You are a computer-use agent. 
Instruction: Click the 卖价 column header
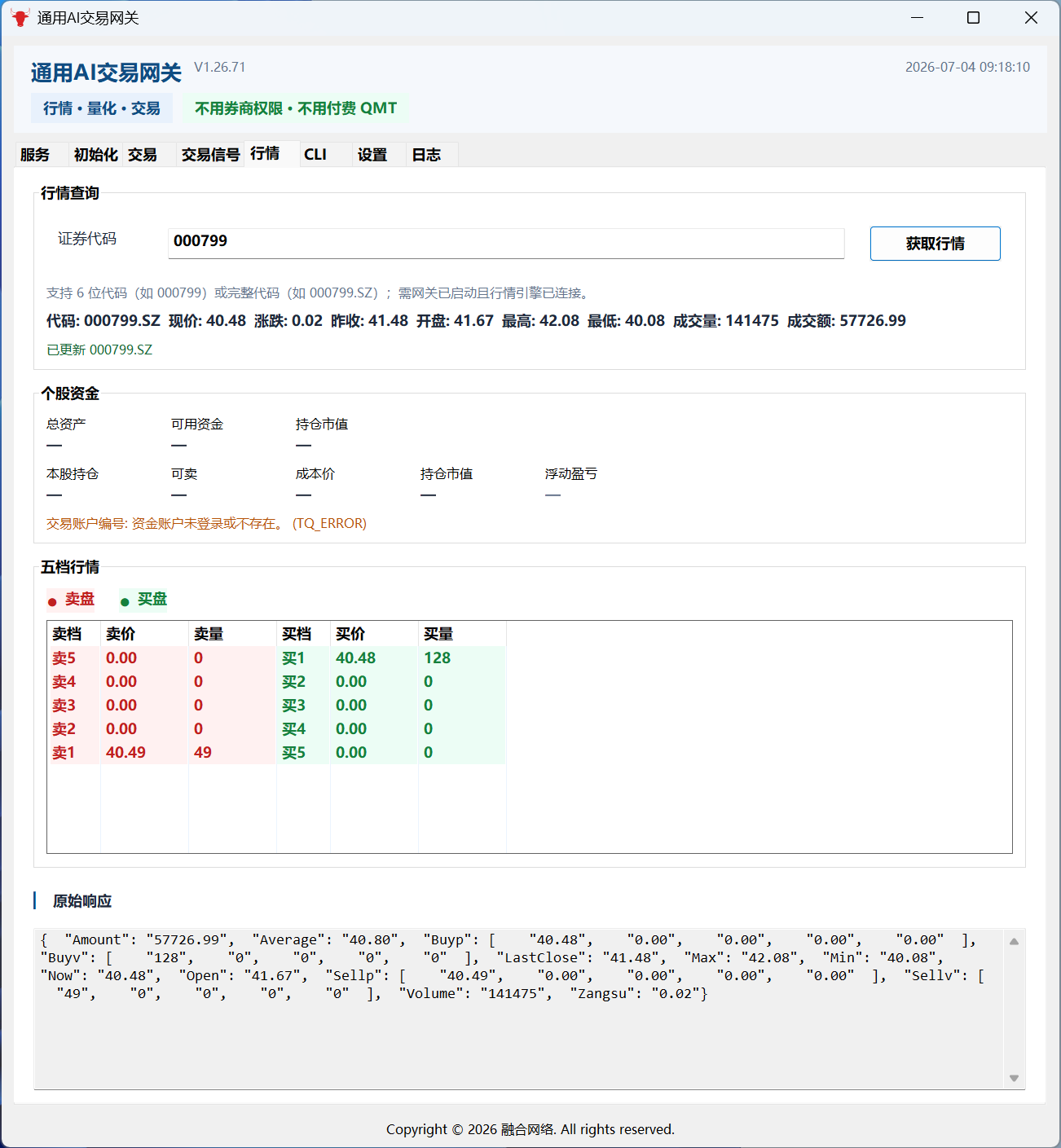pyautogui.click(x=144, y=634)
